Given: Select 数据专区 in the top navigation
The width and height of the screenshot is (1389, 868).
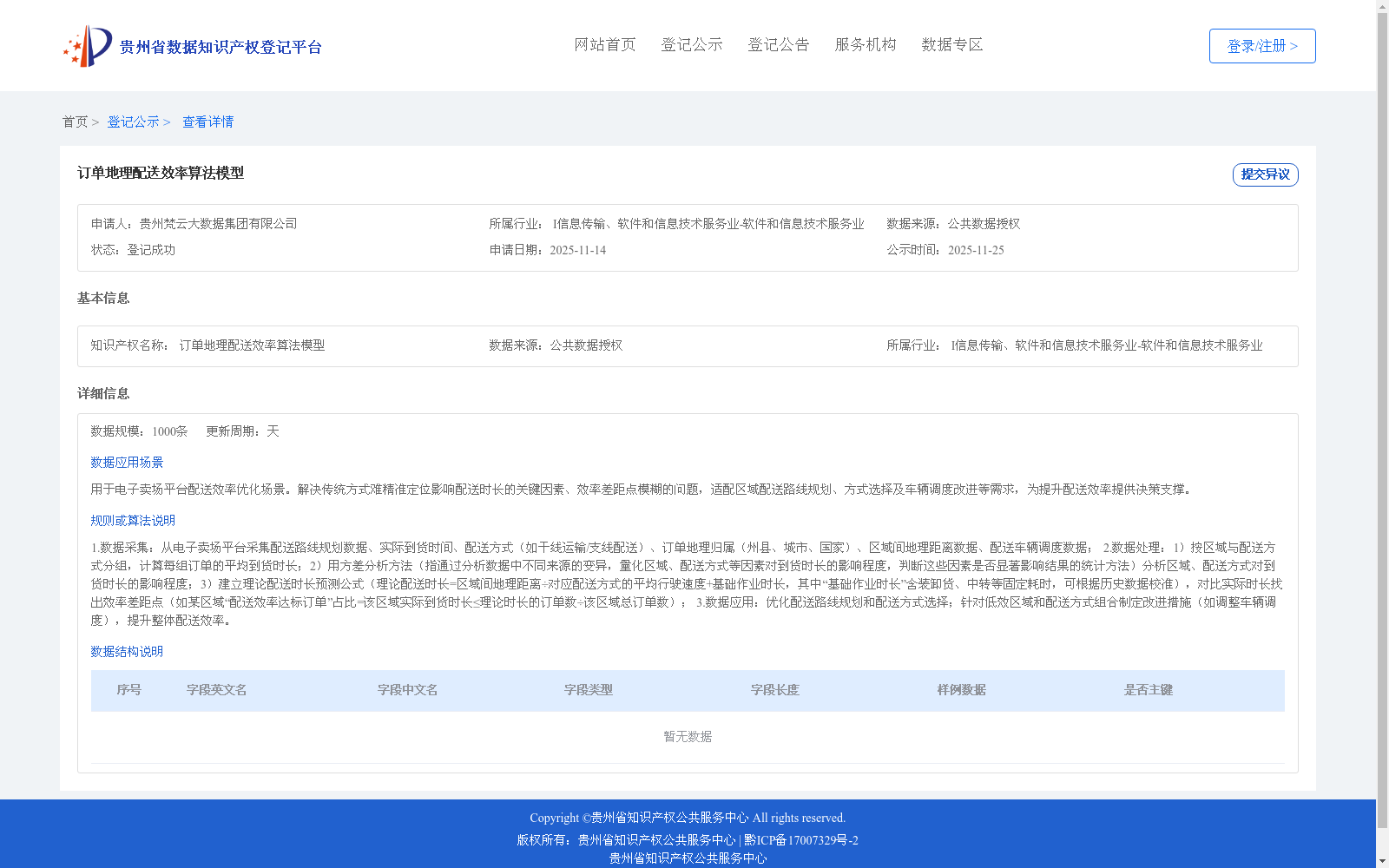Looking at the screenshot, I should point(952,44).
